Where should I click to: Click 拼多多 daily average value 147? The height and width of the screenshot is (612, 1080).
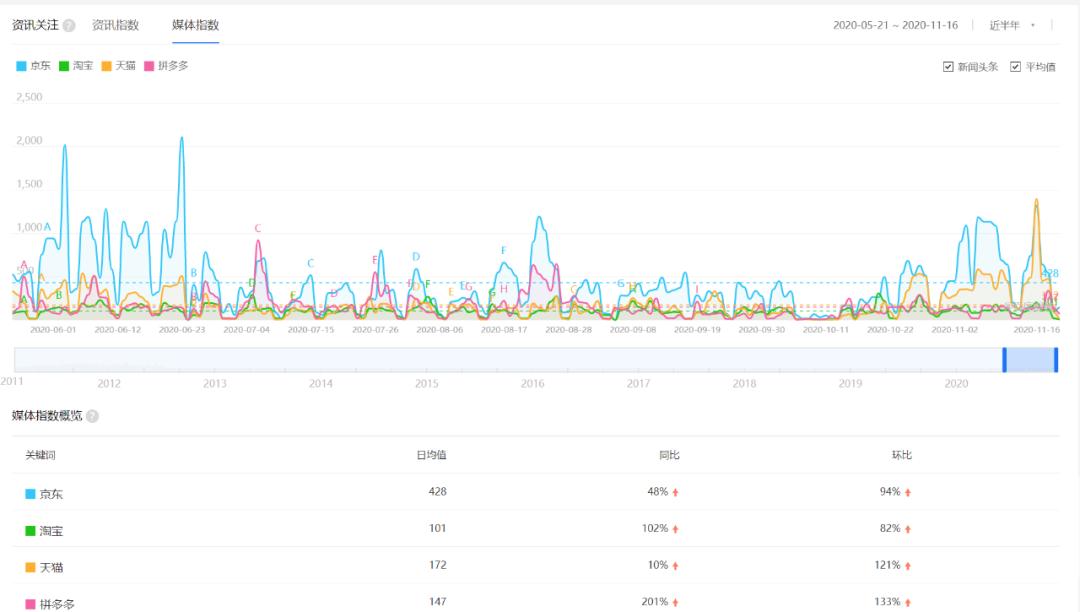pyautogui.click(x=437, y=602)
